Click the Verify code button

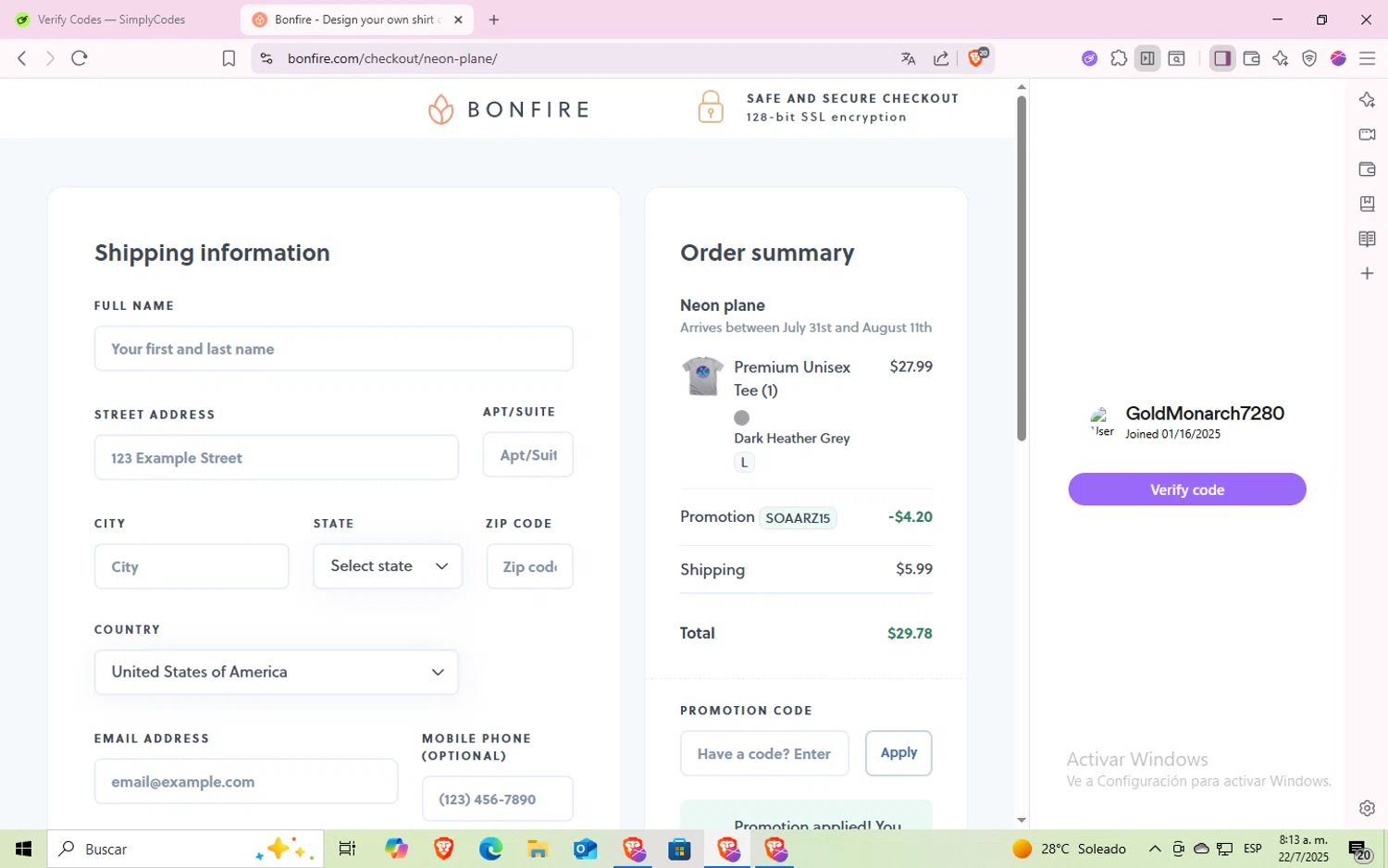tap(1187, 490)
